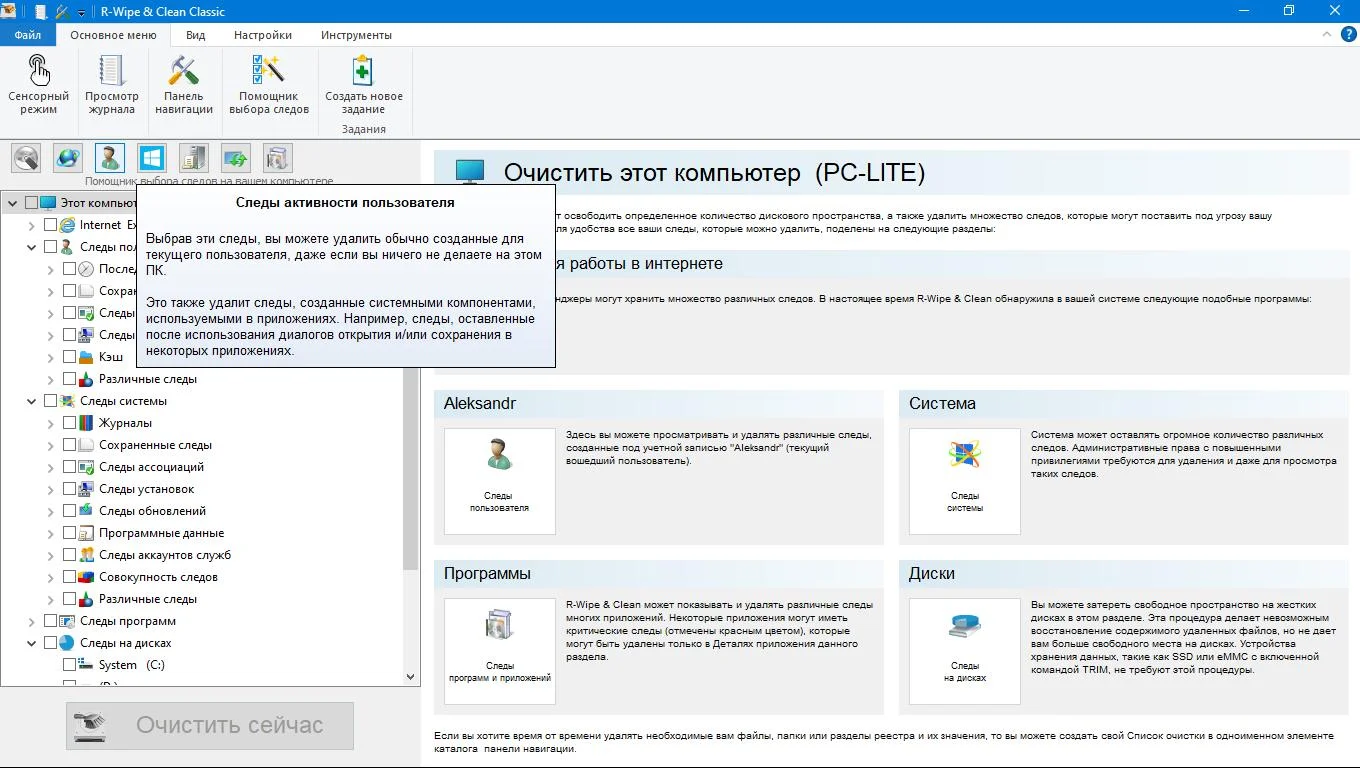Collapse the Следы системы tree node
Image resolution: width=1360 pixels, height=768 pixels.
(x=32, y=401)
